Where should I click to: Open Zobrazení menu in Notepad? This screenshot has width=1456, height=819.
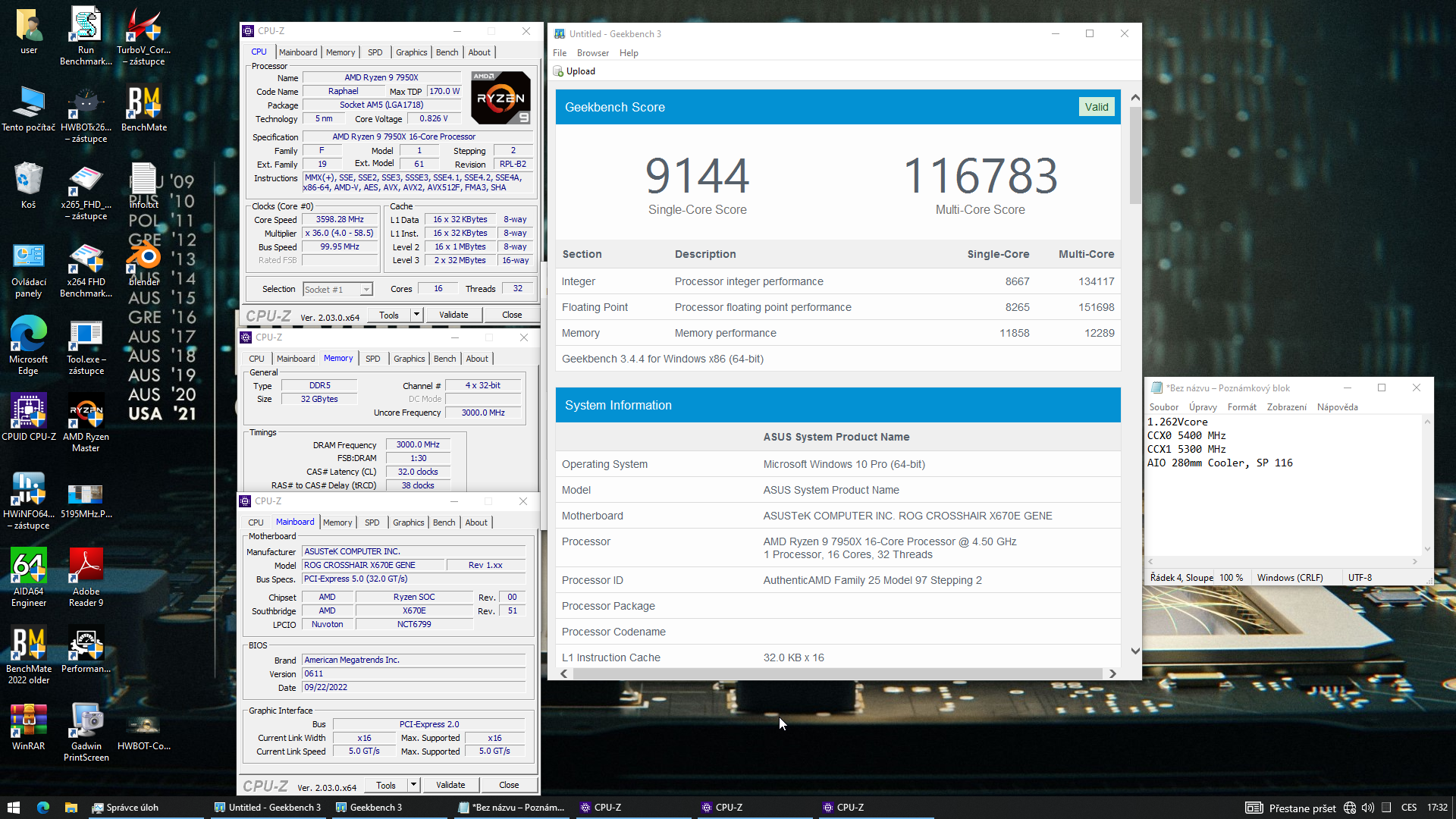click(1286, 407)
